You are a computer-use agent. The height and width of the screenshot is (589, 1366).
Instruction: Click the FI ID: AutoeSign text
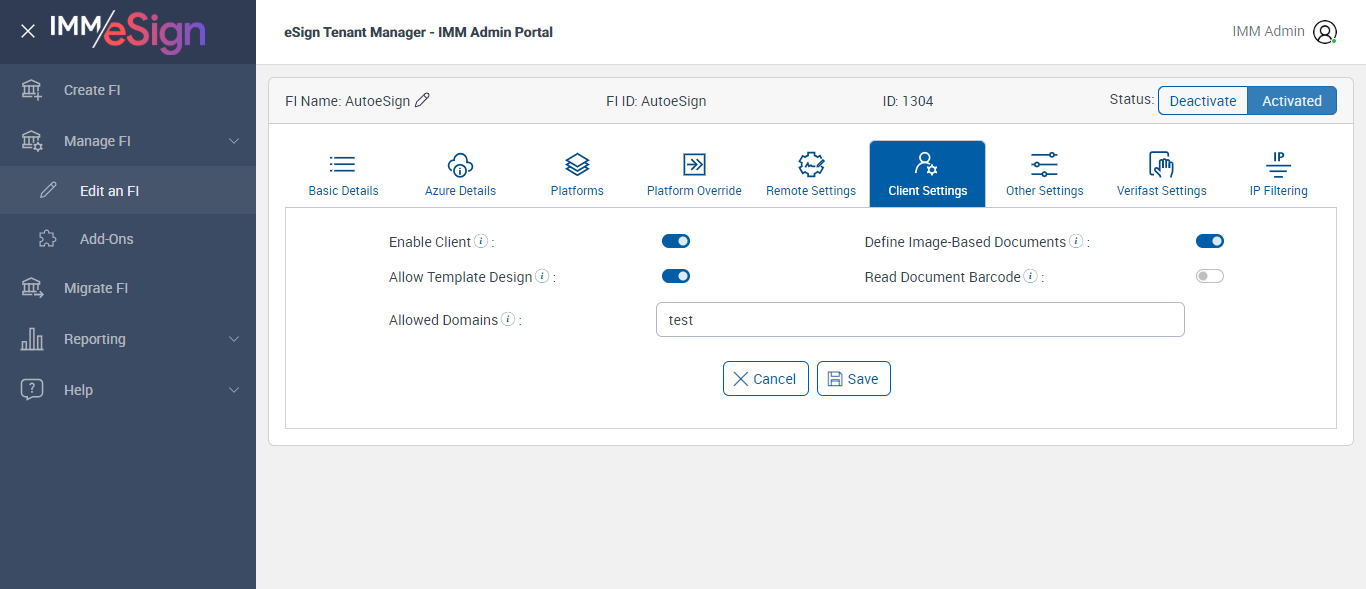656,101
